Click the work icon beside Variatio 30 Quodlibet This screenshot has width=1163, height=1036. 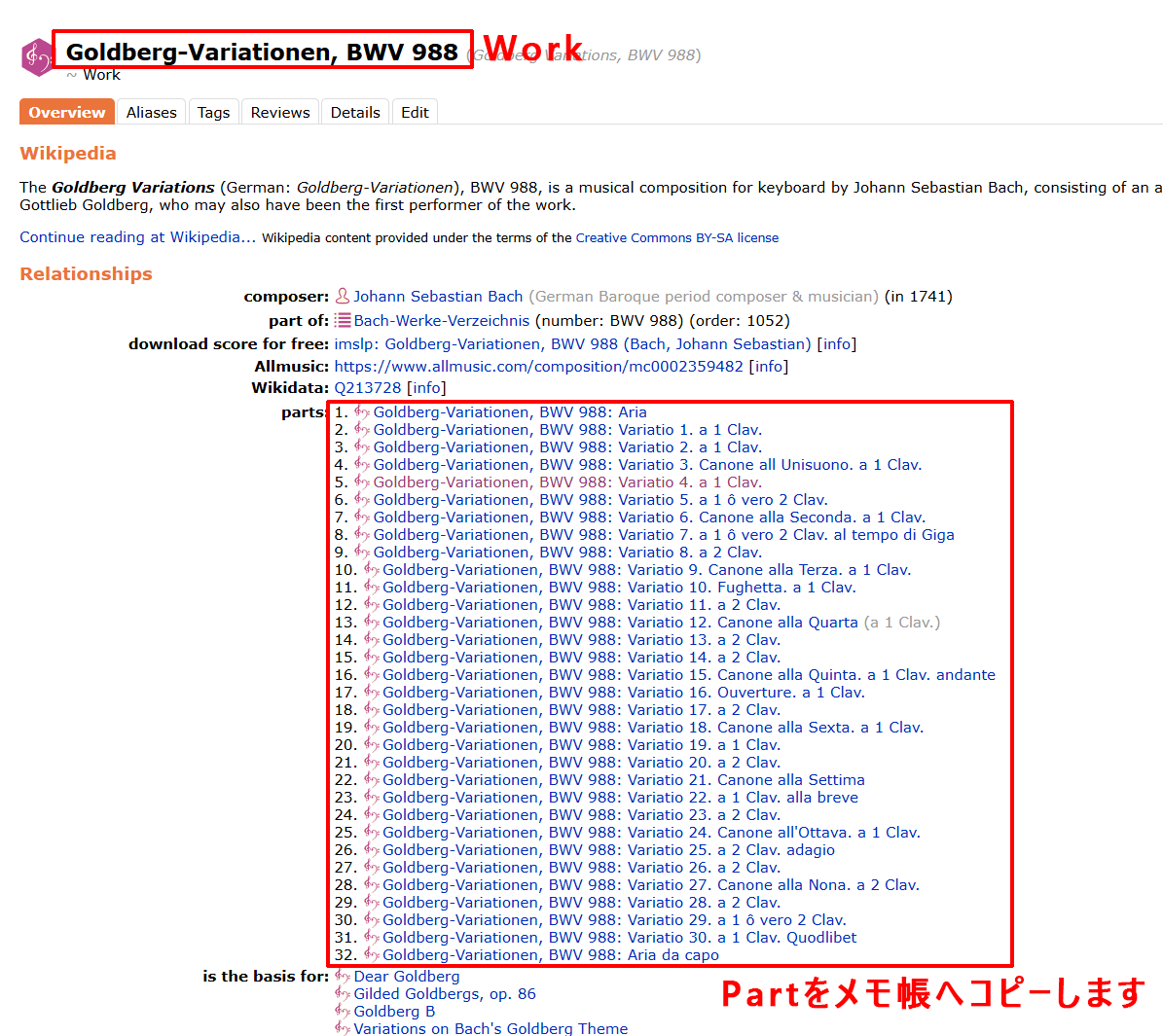point(372,938)
